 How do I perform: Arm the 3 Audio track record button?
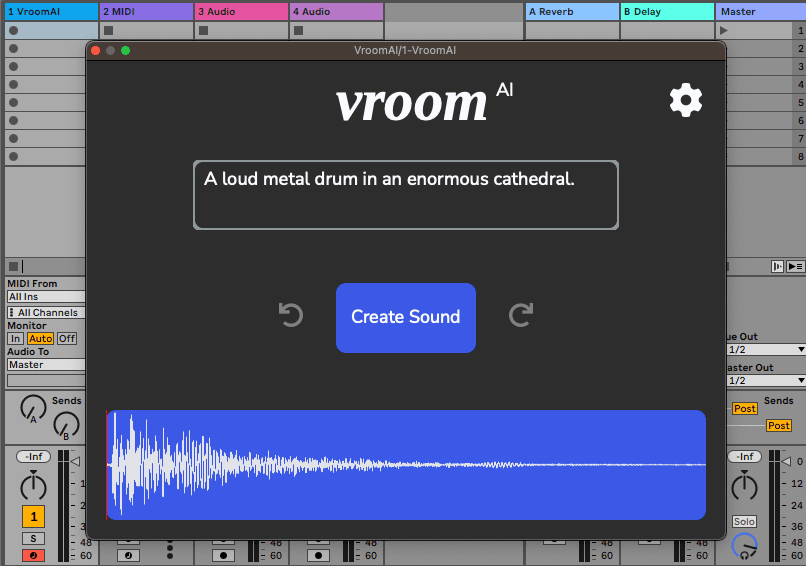223,555
